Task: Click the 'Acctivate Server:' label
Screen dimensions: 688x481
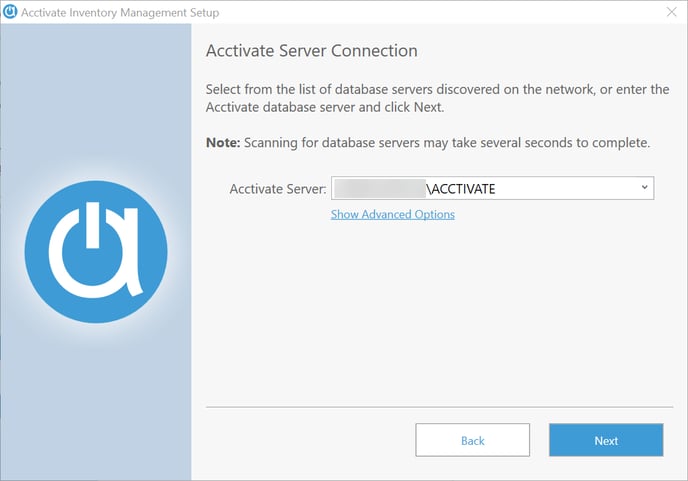Action: coord(278,189)
